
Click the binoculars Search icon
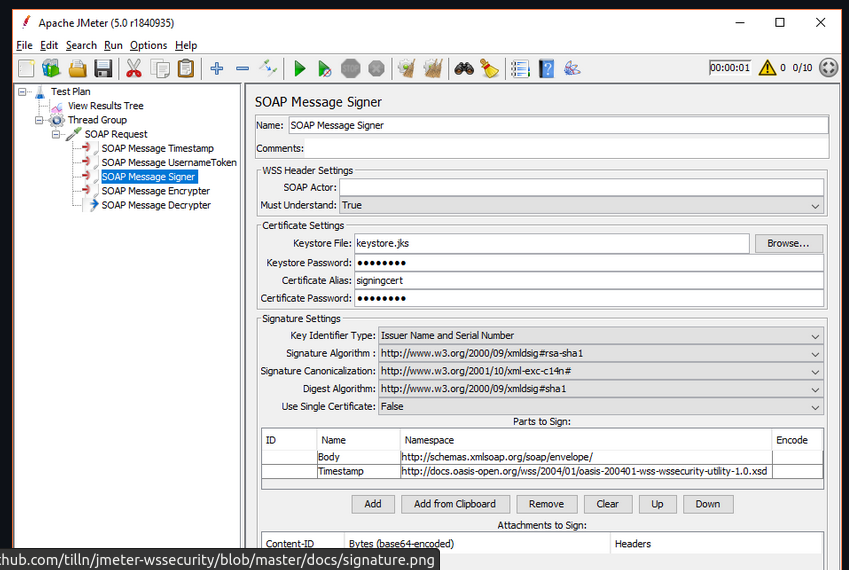pos(464,69)
